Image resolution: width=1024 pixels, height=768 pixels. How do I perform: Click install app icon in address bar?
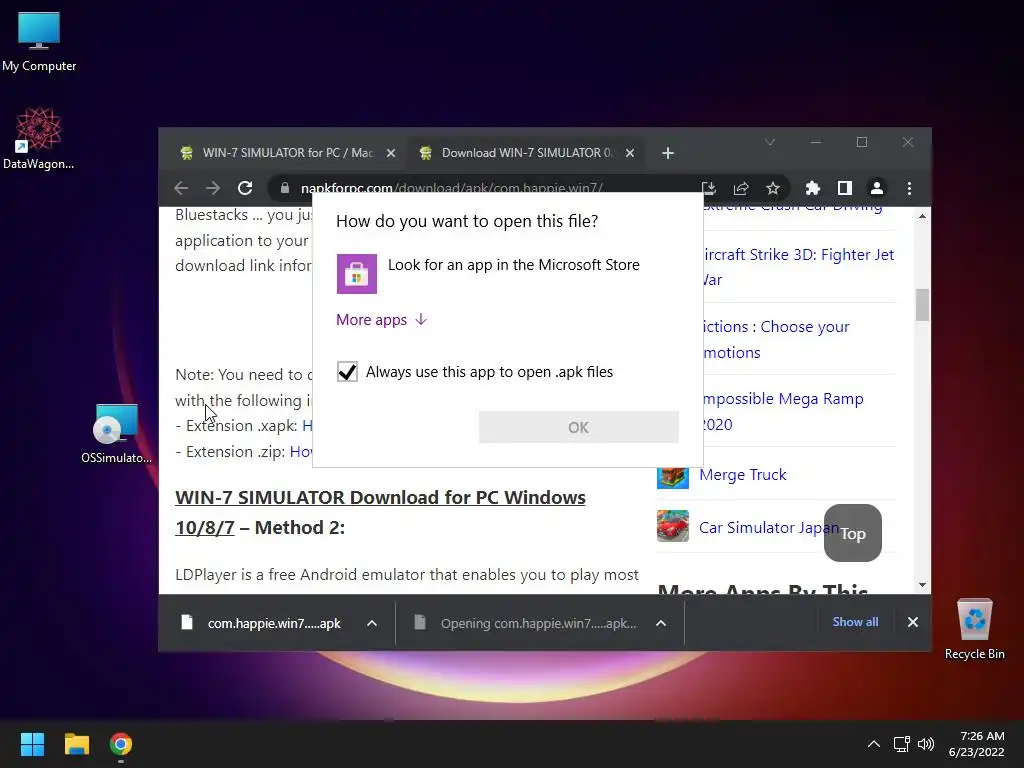point(709,188)
